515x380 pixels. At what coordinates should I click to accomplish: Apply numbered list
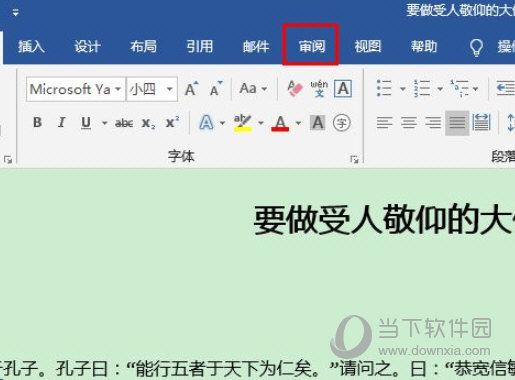point(422,88)
